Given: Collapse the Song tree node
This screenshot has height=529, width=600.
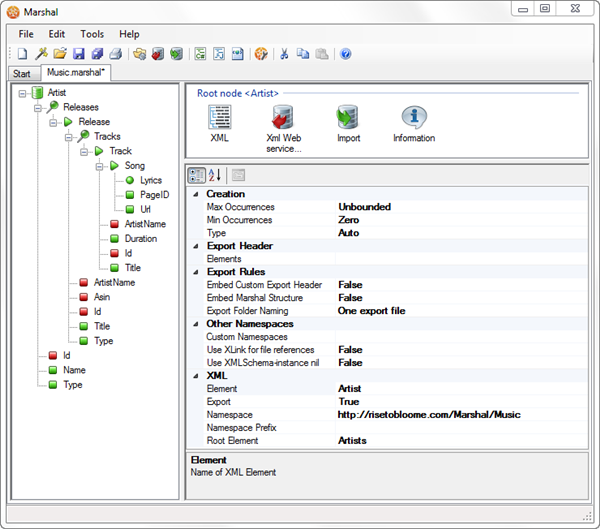Looking at the screenshot, I should pos(99,166).
